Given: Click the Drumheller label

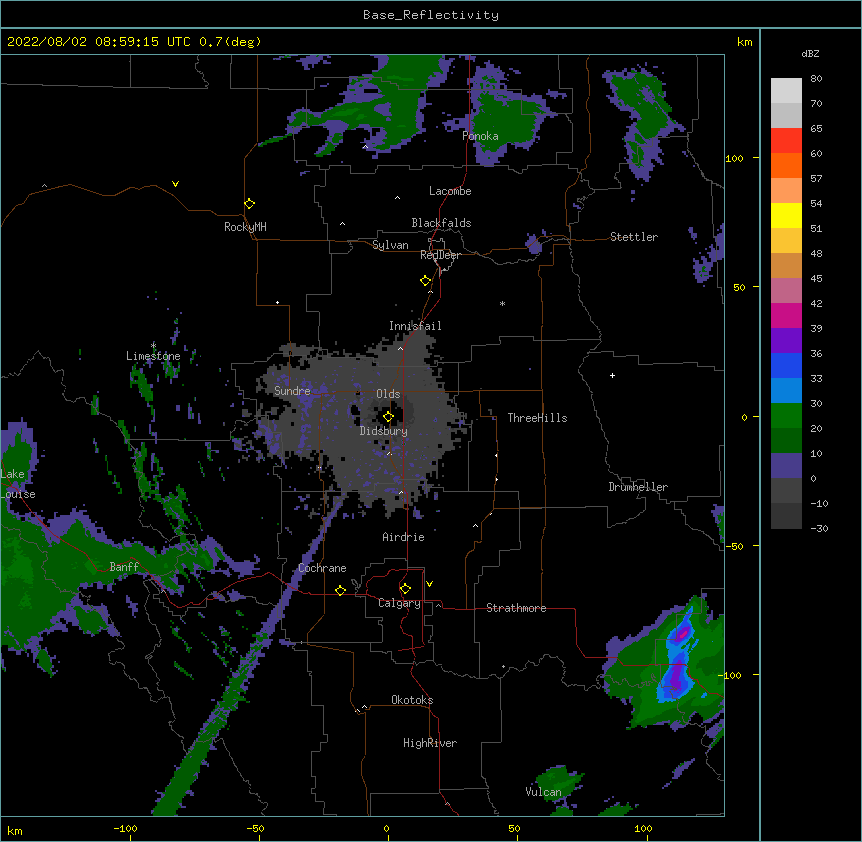Looking at the screenshot, I should coord(638,487).
